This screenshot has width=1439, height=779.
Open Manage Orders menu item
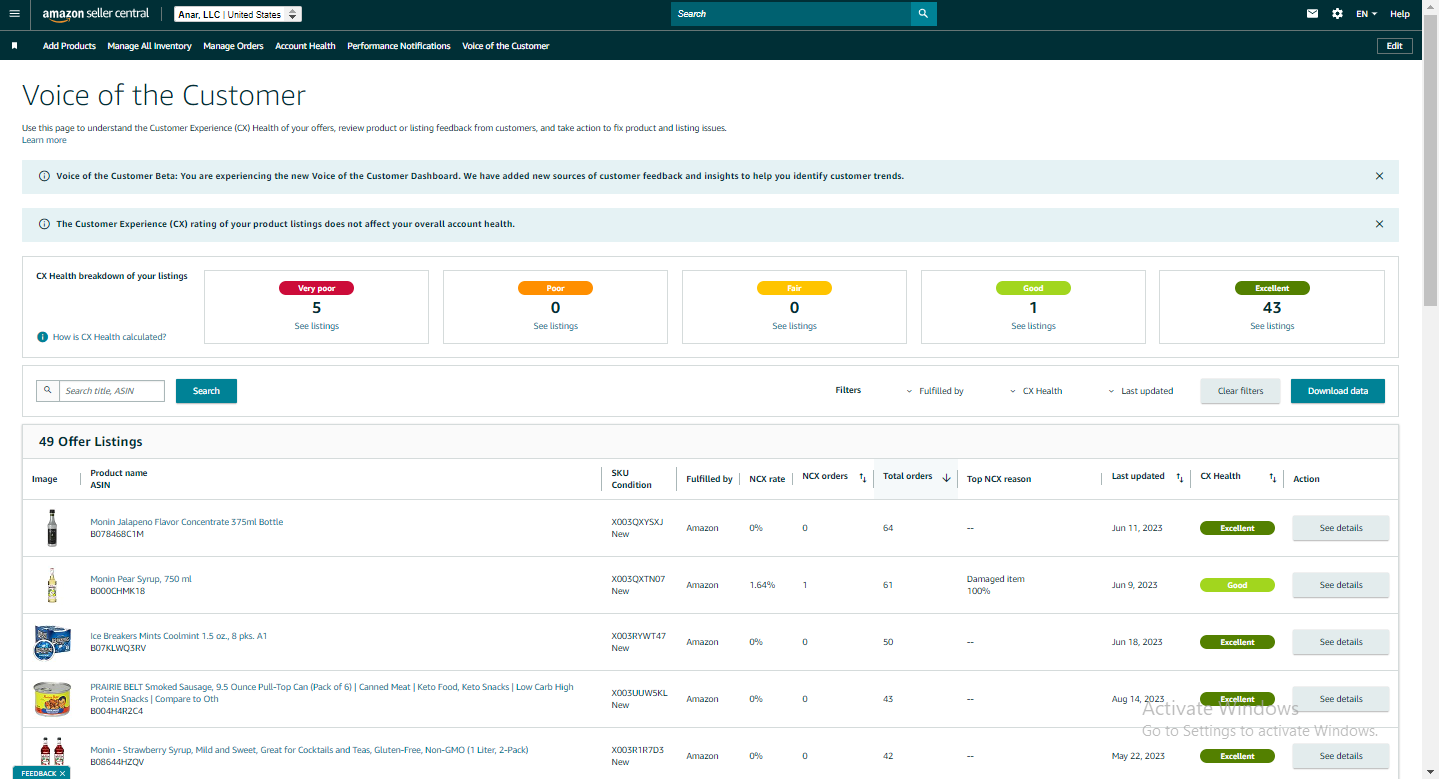pos(233,46)
